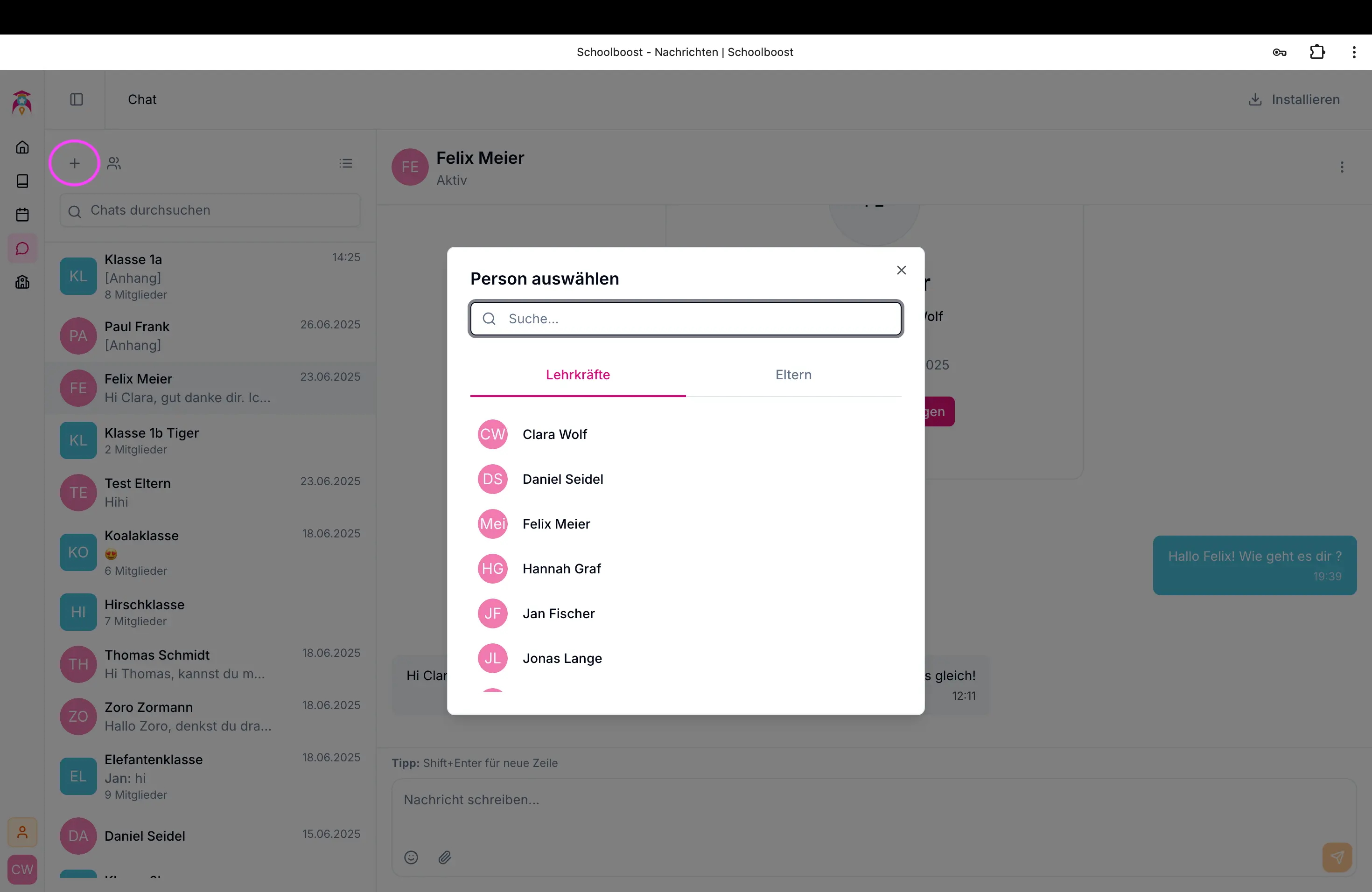Click the paperclip attachment icon

444,857
